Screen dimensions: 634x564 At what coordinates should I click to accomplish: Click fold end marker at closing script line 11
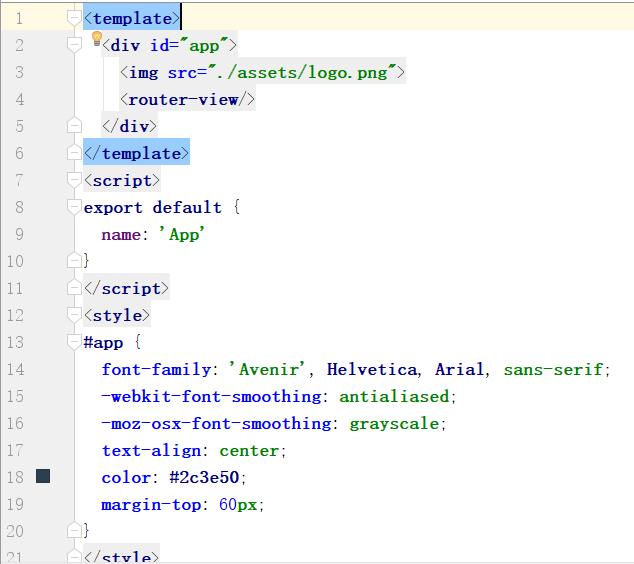click(x=74, y=288)
